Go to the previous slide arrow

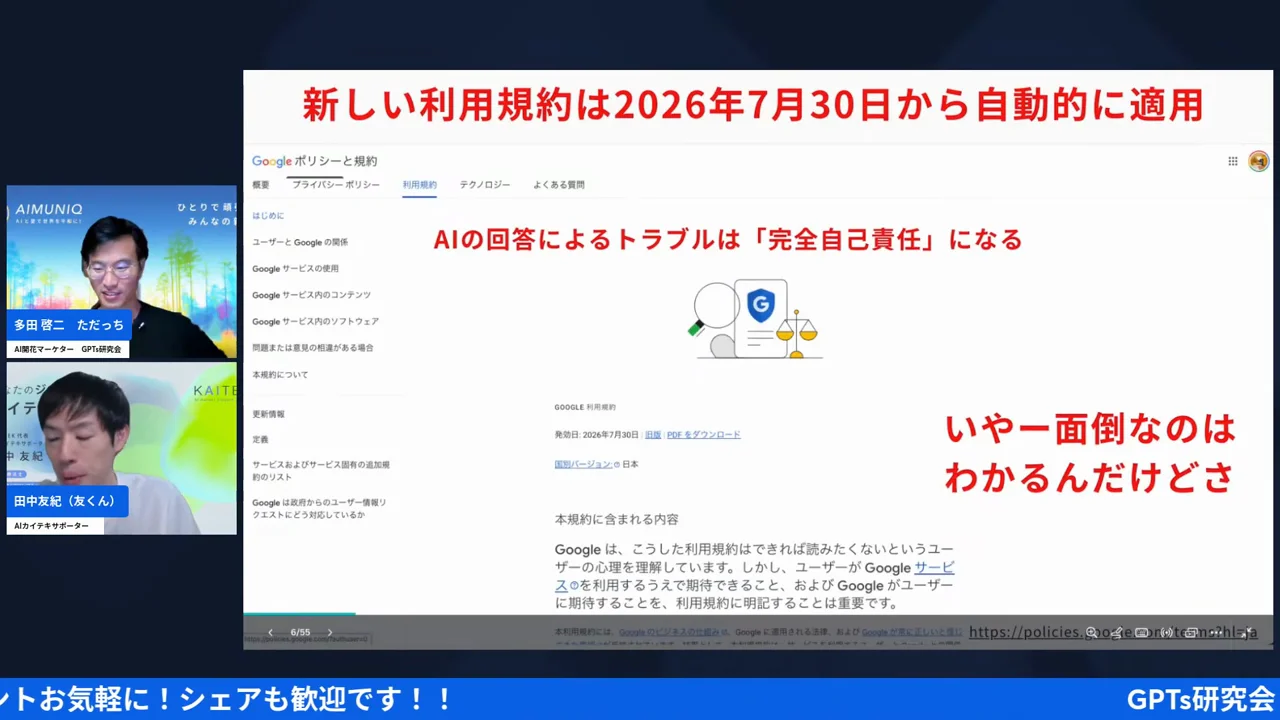pyautogui.click(x=270, y=632)
